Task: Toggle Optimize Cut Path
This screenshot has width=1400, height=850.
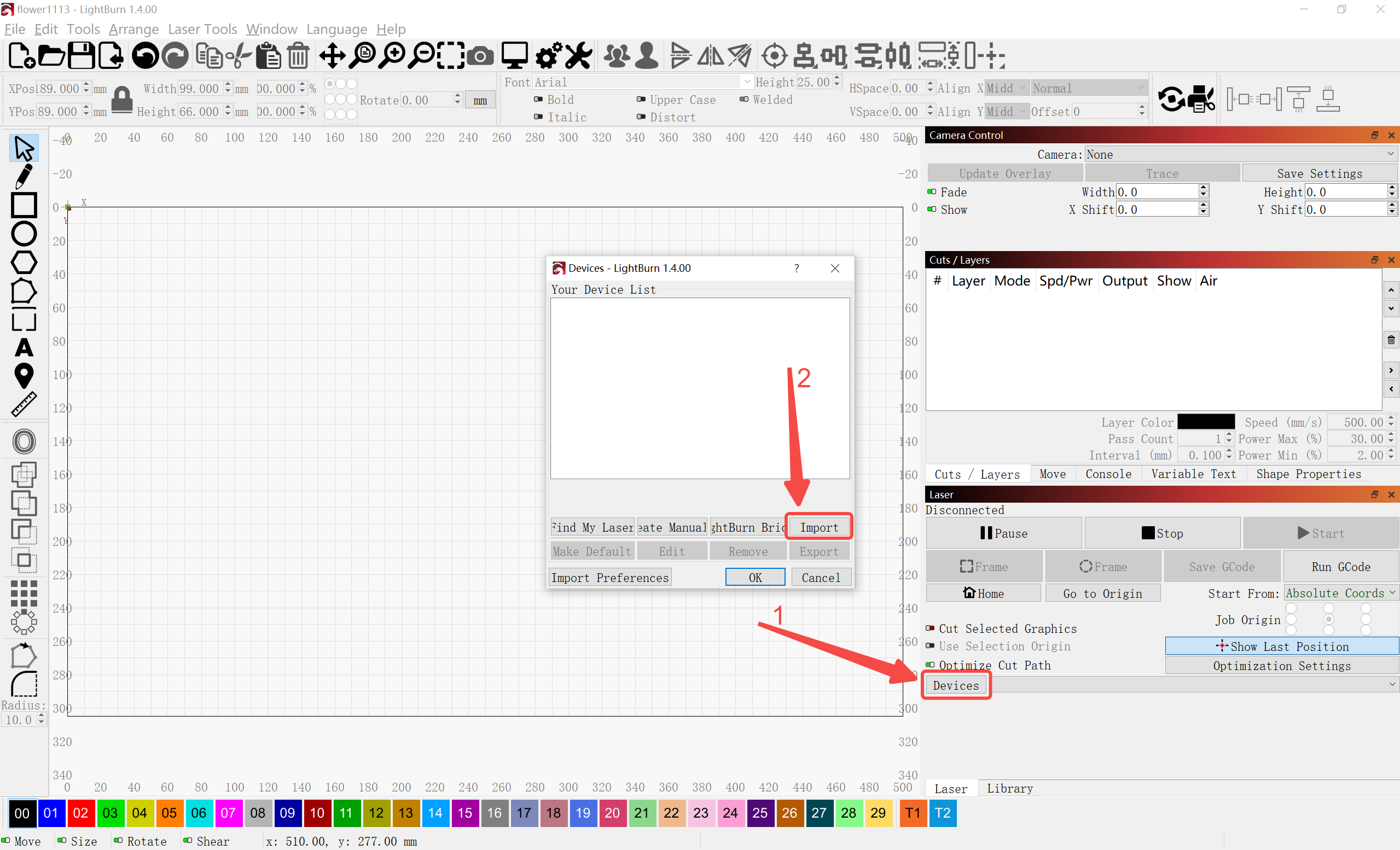Action: [930, 665]
